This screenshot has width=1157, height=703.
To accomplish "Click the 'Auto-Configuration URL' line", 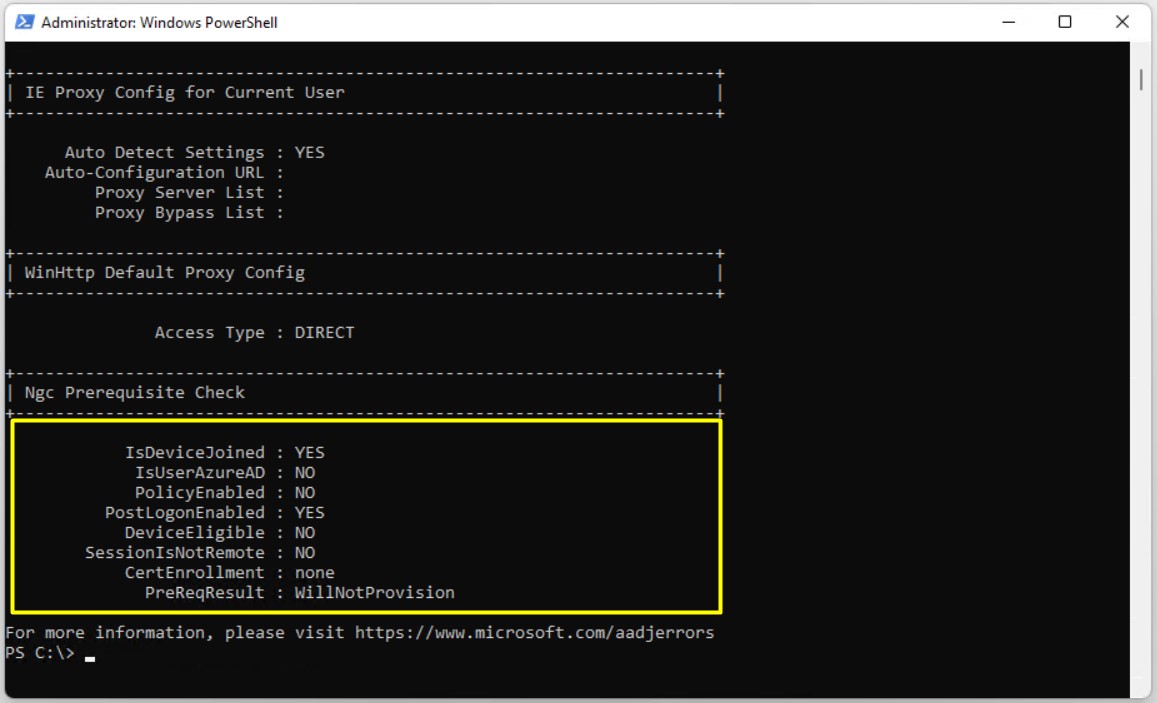I will (164, 173).
